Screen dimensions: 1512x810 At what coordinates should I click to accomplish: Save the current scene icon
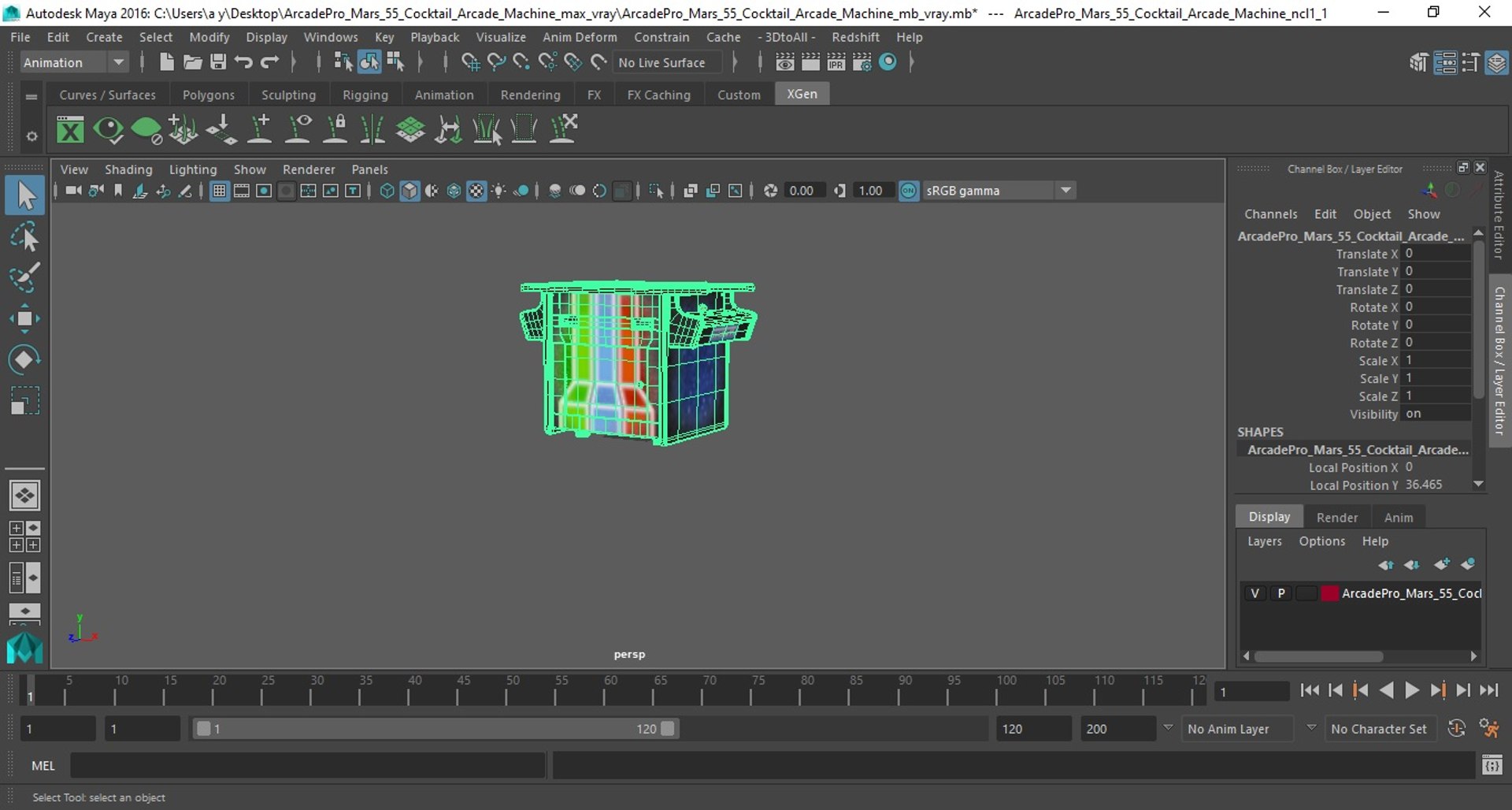pos(218,62)
